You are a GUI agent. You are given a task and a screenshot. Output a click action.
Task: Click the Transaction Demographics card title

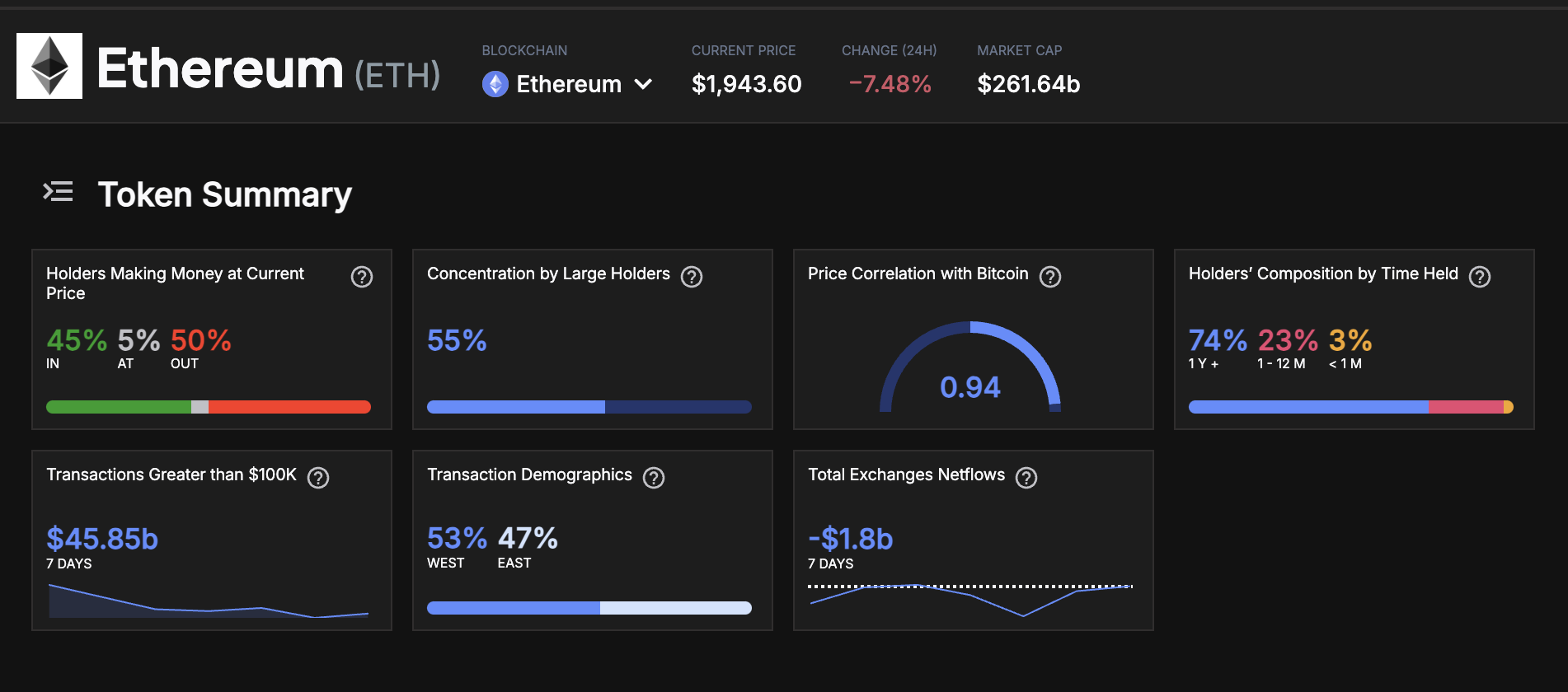pos(529,475)
